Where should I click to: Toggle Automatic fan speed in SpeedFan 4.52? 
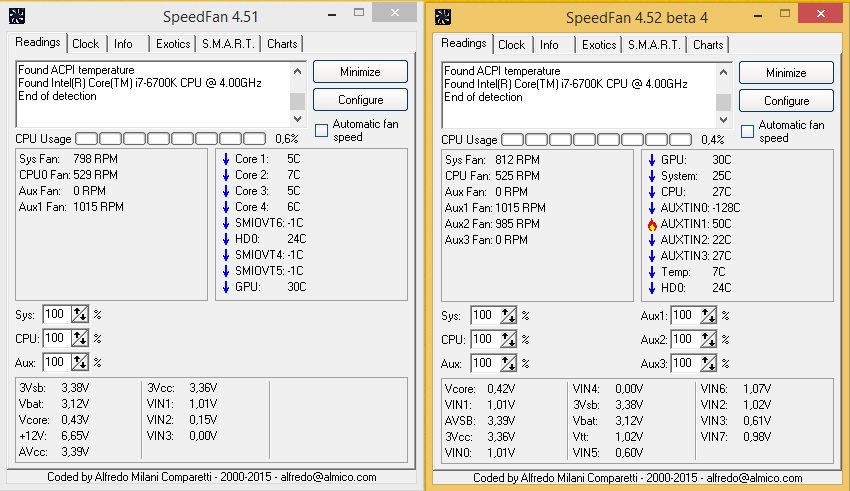pos(747,131)
